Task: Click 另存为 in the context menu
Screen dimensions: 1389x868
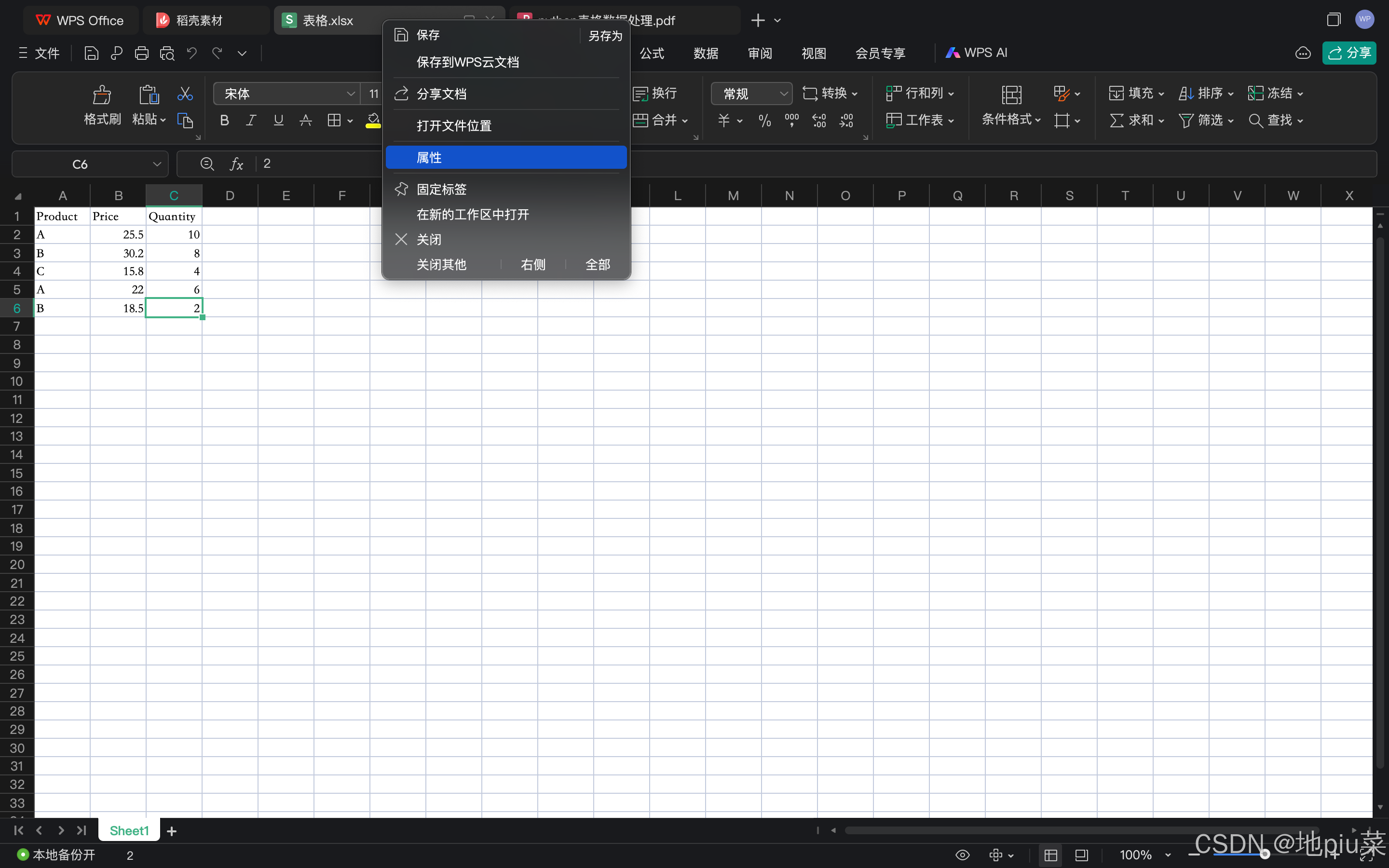Action: coord(604,36)
